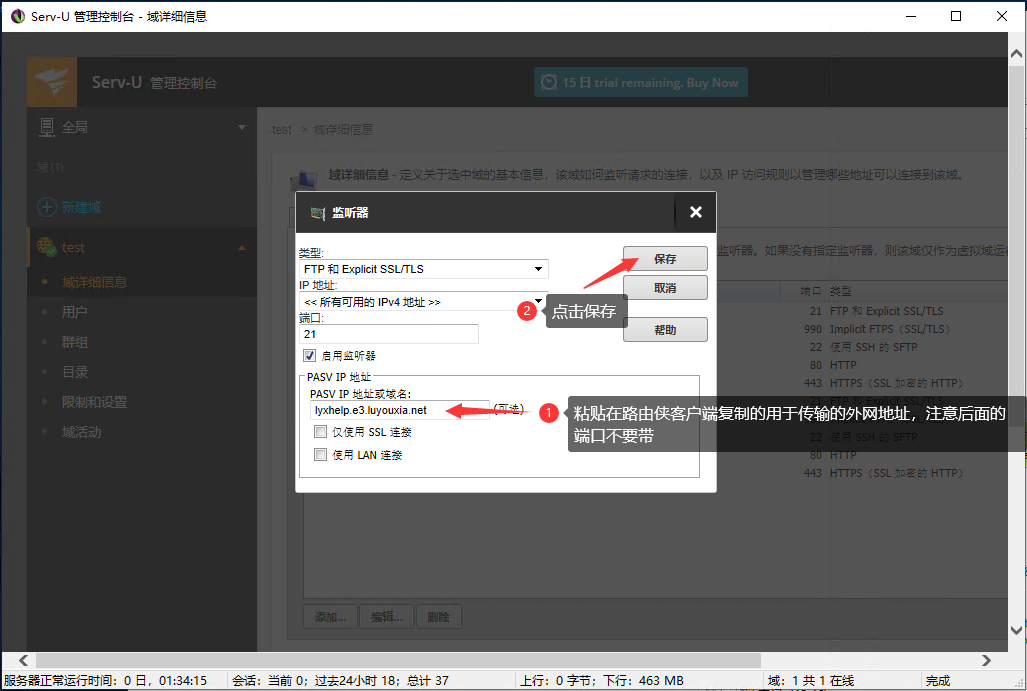Click the plus icon beside 新建域
The image size is (1027, 691).
coord(48,207)
